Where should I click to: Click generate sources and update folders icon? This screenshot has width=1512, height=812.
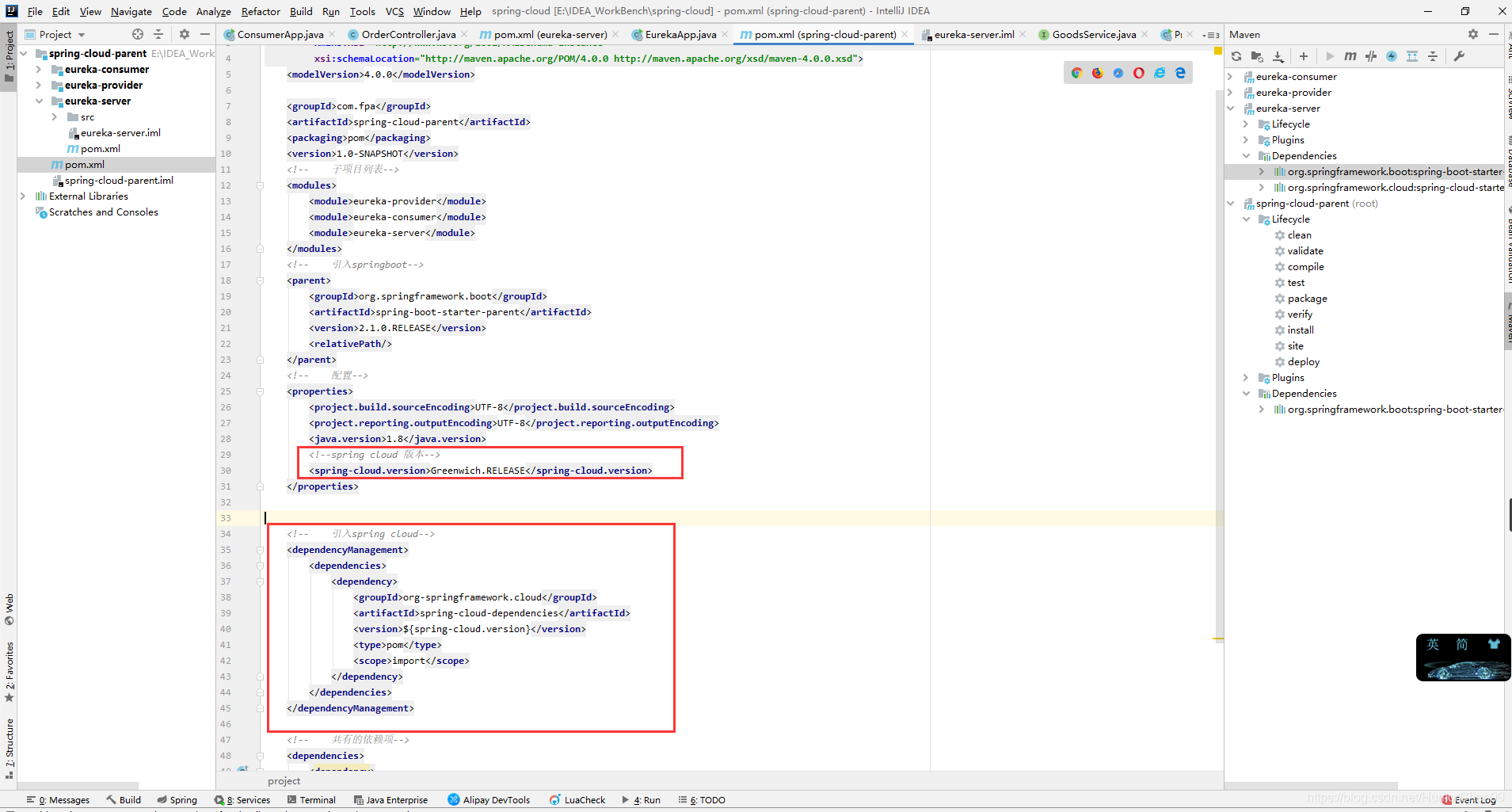(1257, 56)
